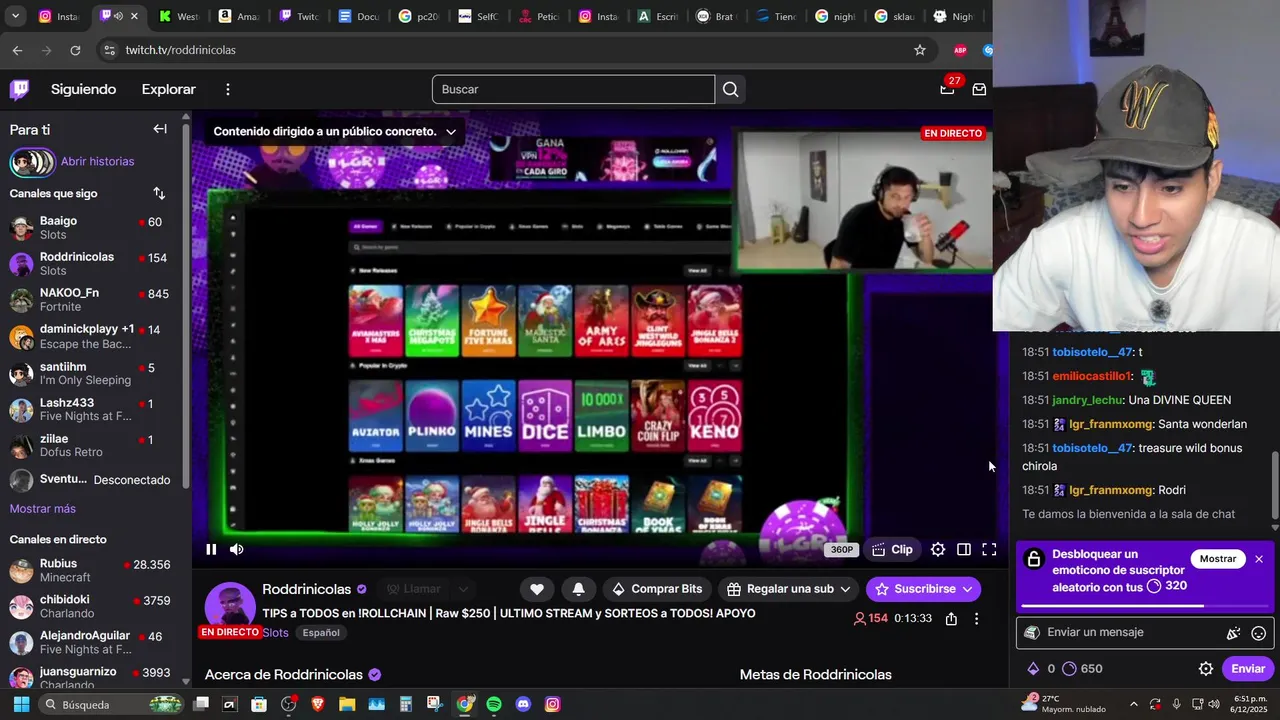Share the stream via share icon

click(951, 619)
